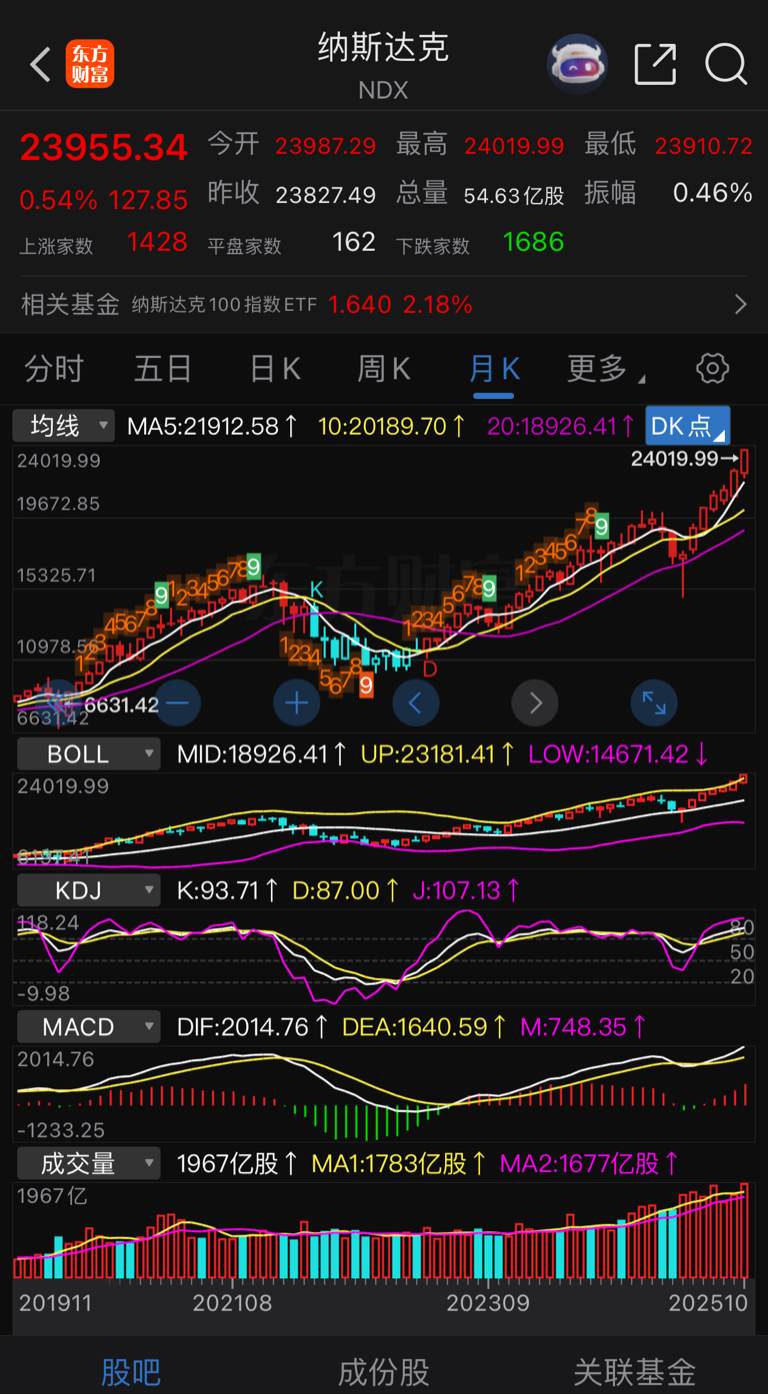768x1395 pixels.
Task: Switch to 五日 chart tab
Action: (163, 369)
